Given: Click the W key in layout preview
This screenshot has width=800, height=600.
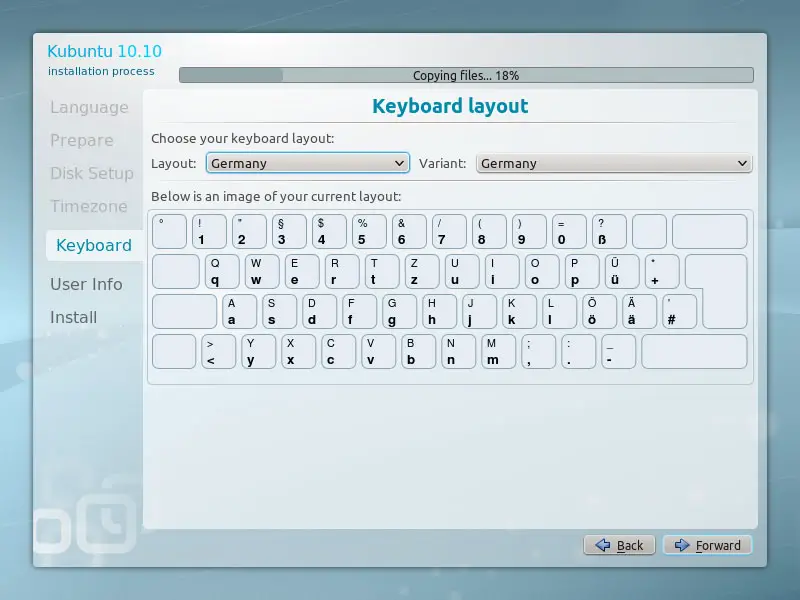Looking at the screenshot, I should pos(262,271).
